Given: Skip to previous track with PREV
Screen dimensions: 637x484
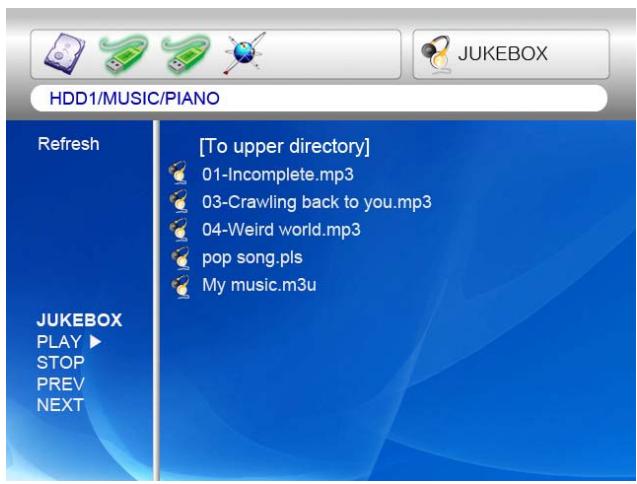Looking at the screenshot, I should click(x=60, y=384).
